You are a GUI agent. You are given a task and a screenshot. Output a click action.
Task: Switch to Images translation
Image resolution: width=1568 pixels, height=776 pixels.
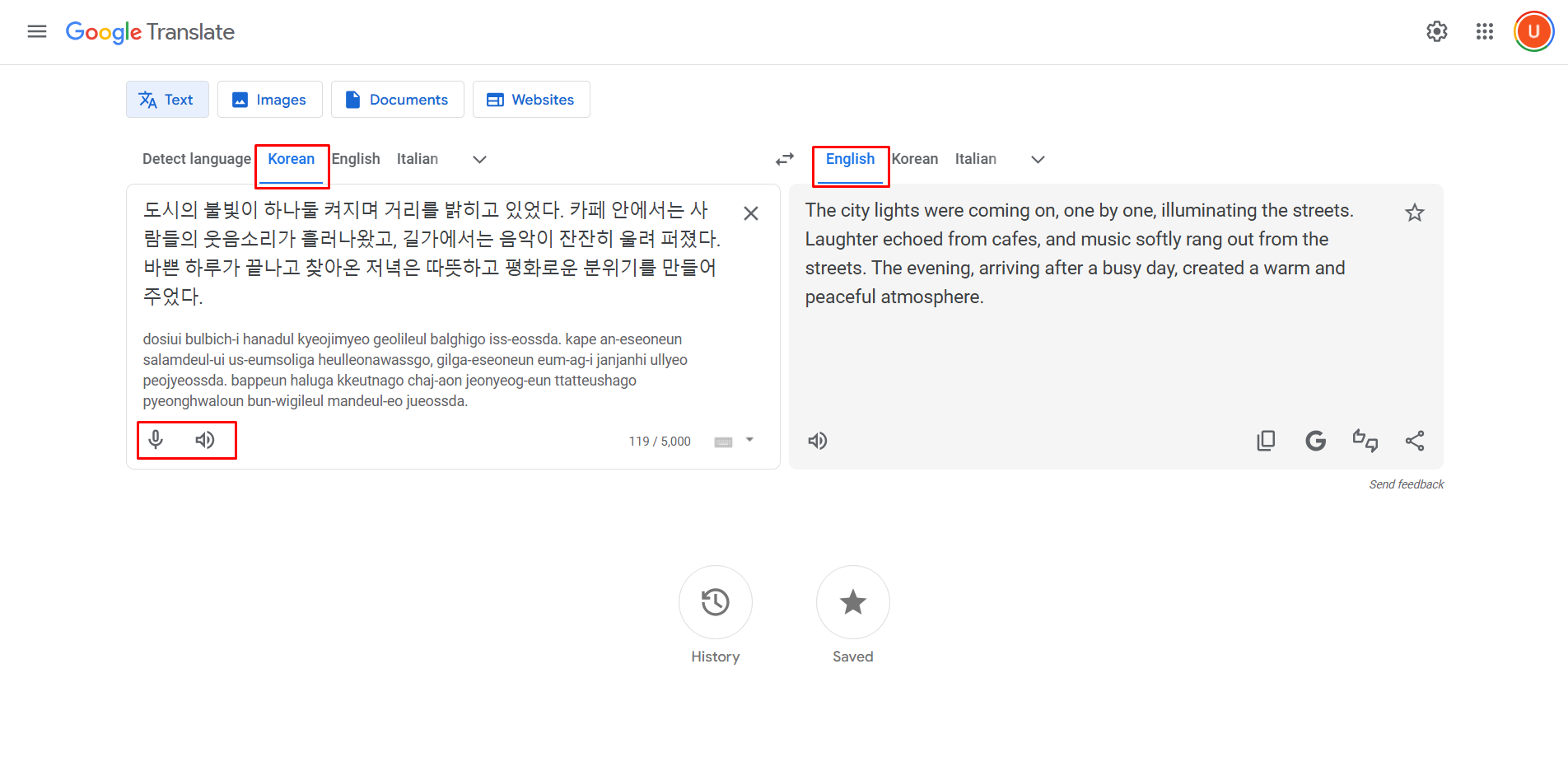270,100
